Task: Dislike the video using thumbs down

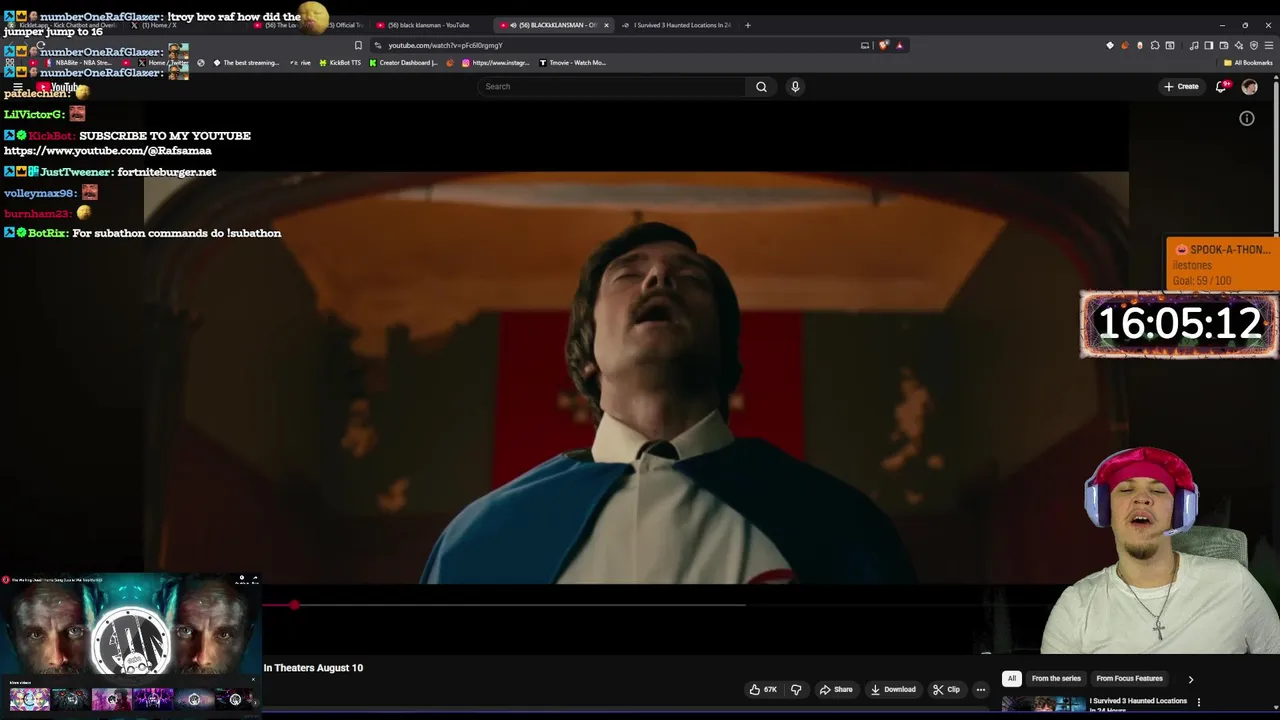Action: tap(796, 689)
